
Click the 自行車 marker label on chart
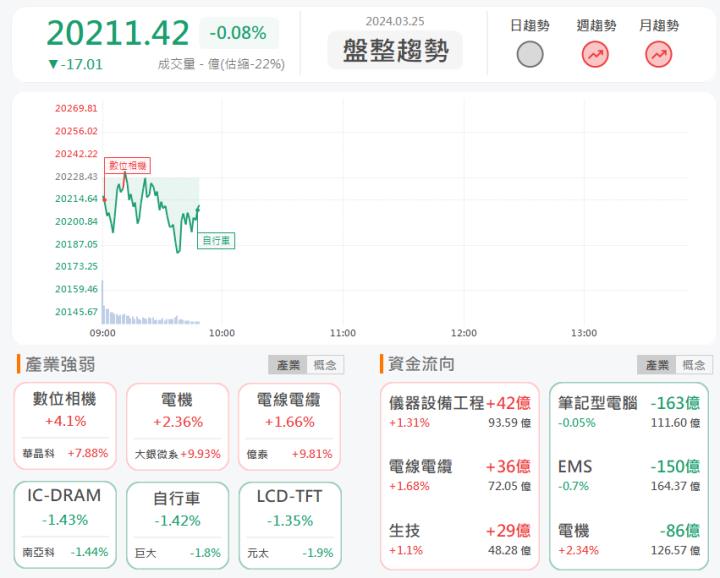[216, 240]
